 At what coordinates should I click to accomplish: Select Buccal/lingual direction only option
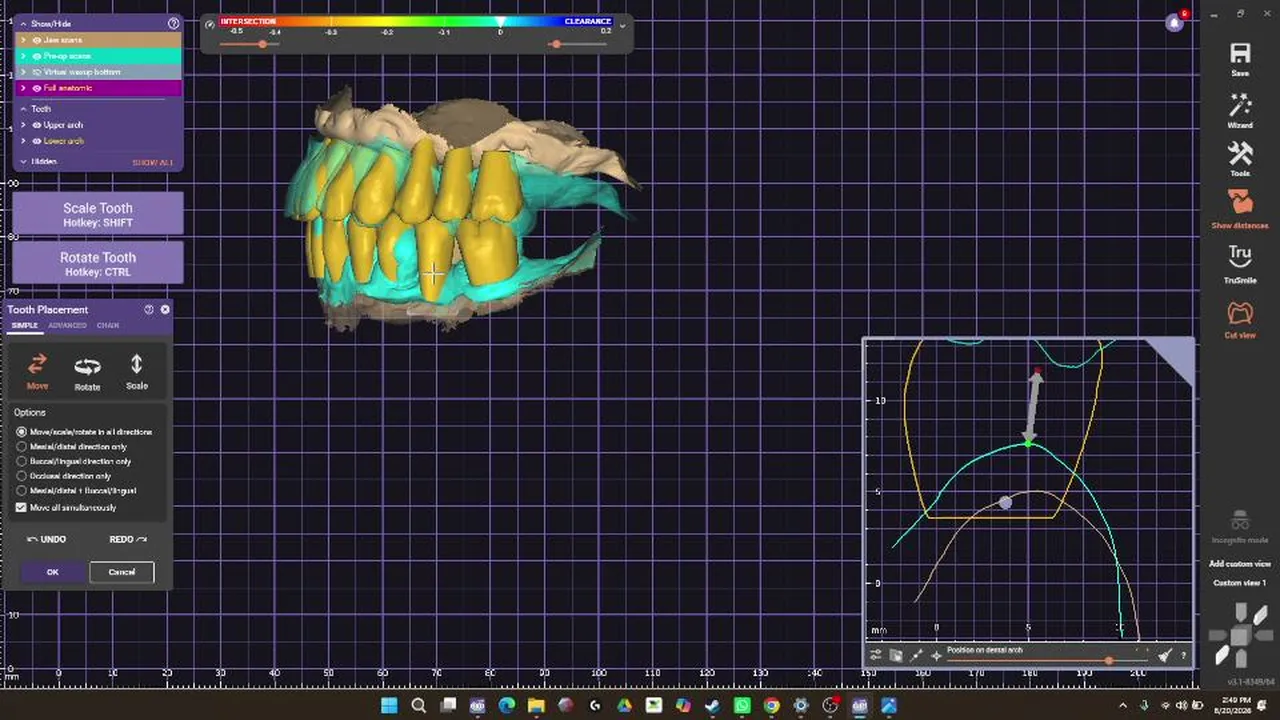click(x=22, y=461)
